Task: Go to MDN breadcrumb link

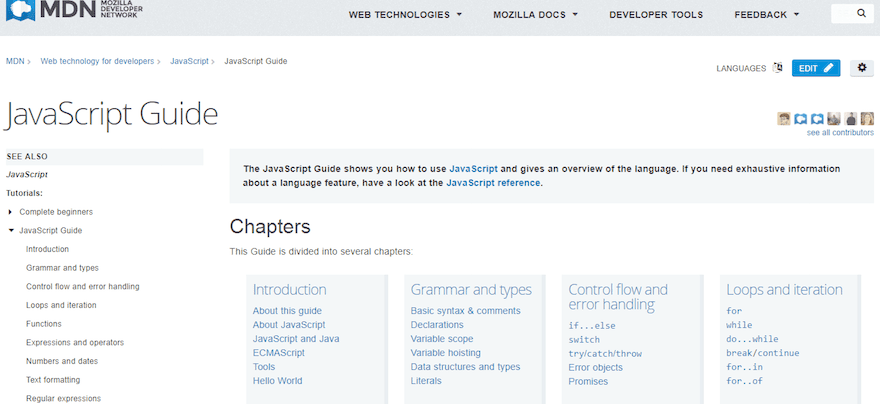Action: point(15,61)
